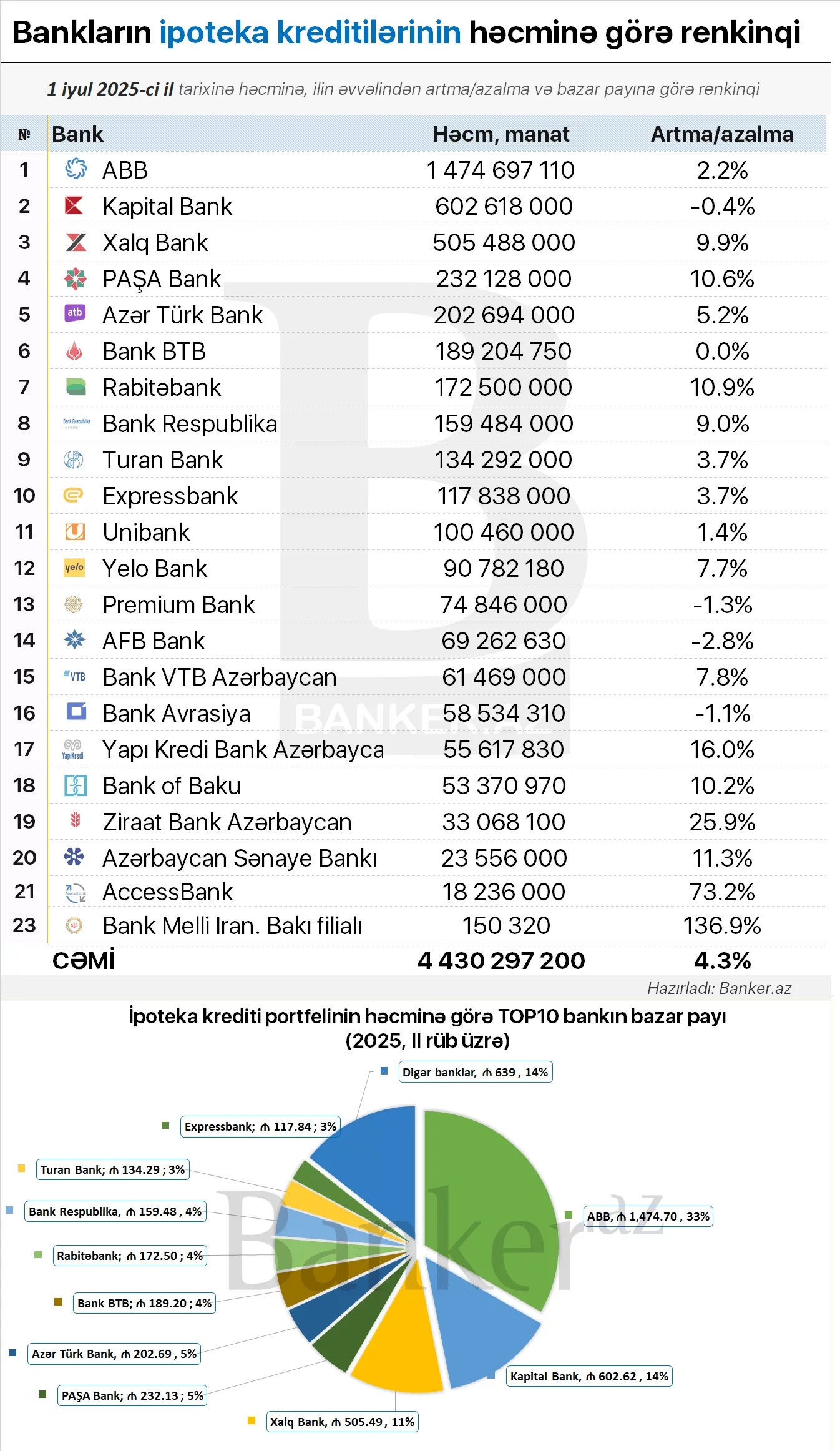The image size is (840, 1451).
Task: Select the Bank BTB flame logo
Action: click(74, 350)
